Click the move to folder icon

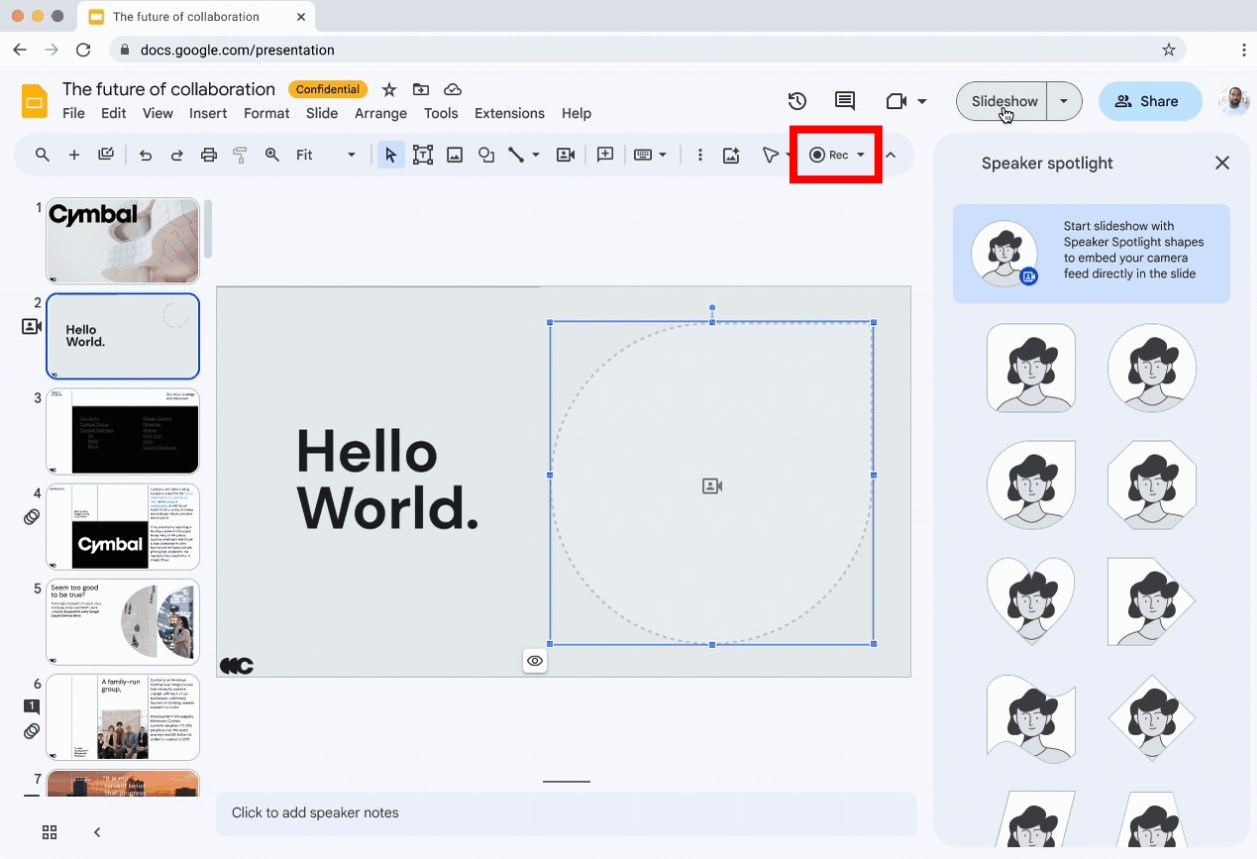point(421,90)
